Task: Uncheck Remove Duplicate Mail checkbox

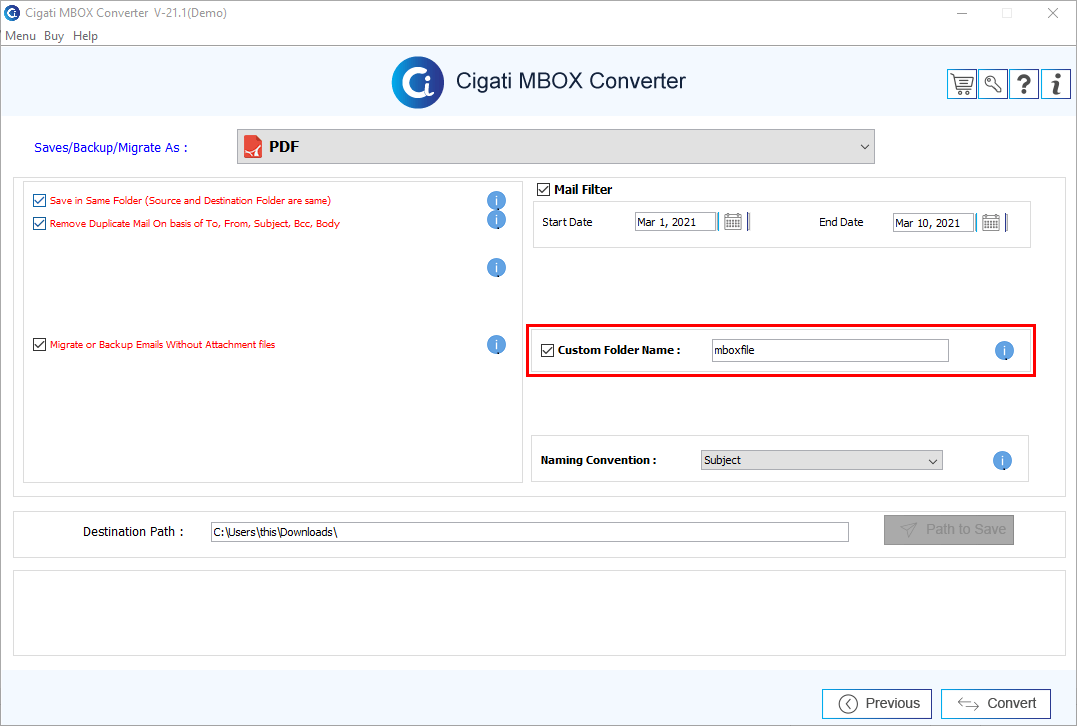Action: 39,223
